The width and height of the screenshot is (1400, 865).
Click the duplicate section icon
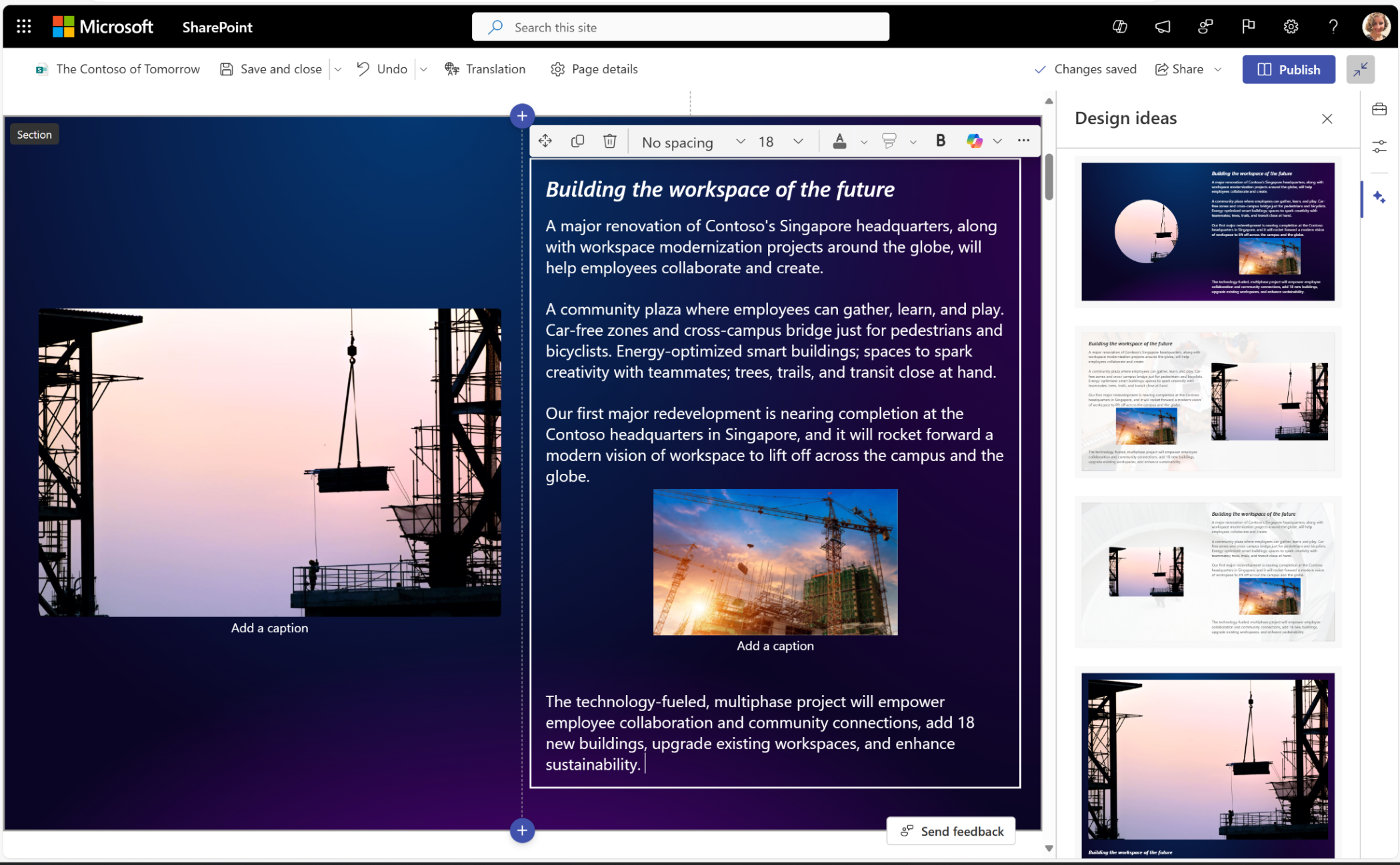[x=578, y=140]
